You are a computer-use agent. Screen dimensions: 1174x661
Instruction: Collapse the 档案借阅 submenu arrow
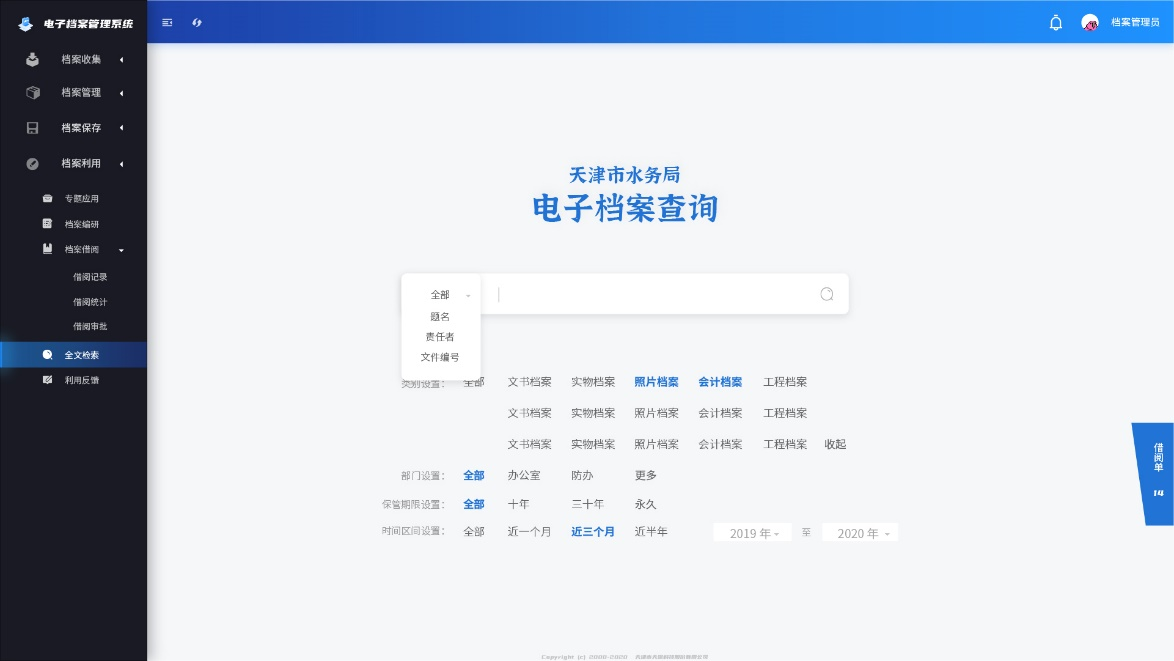[121, 250]
